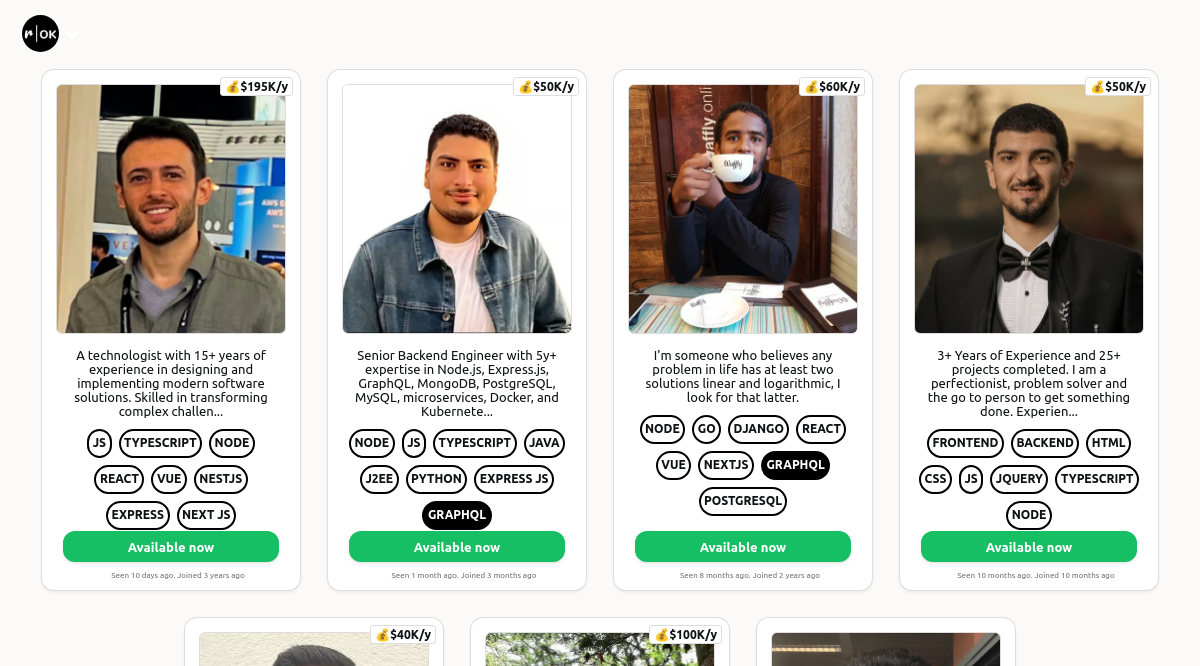
Task: Toggle the highlighted GRAPHQL tag beside NEXTJS
Action: click(796, 465)
